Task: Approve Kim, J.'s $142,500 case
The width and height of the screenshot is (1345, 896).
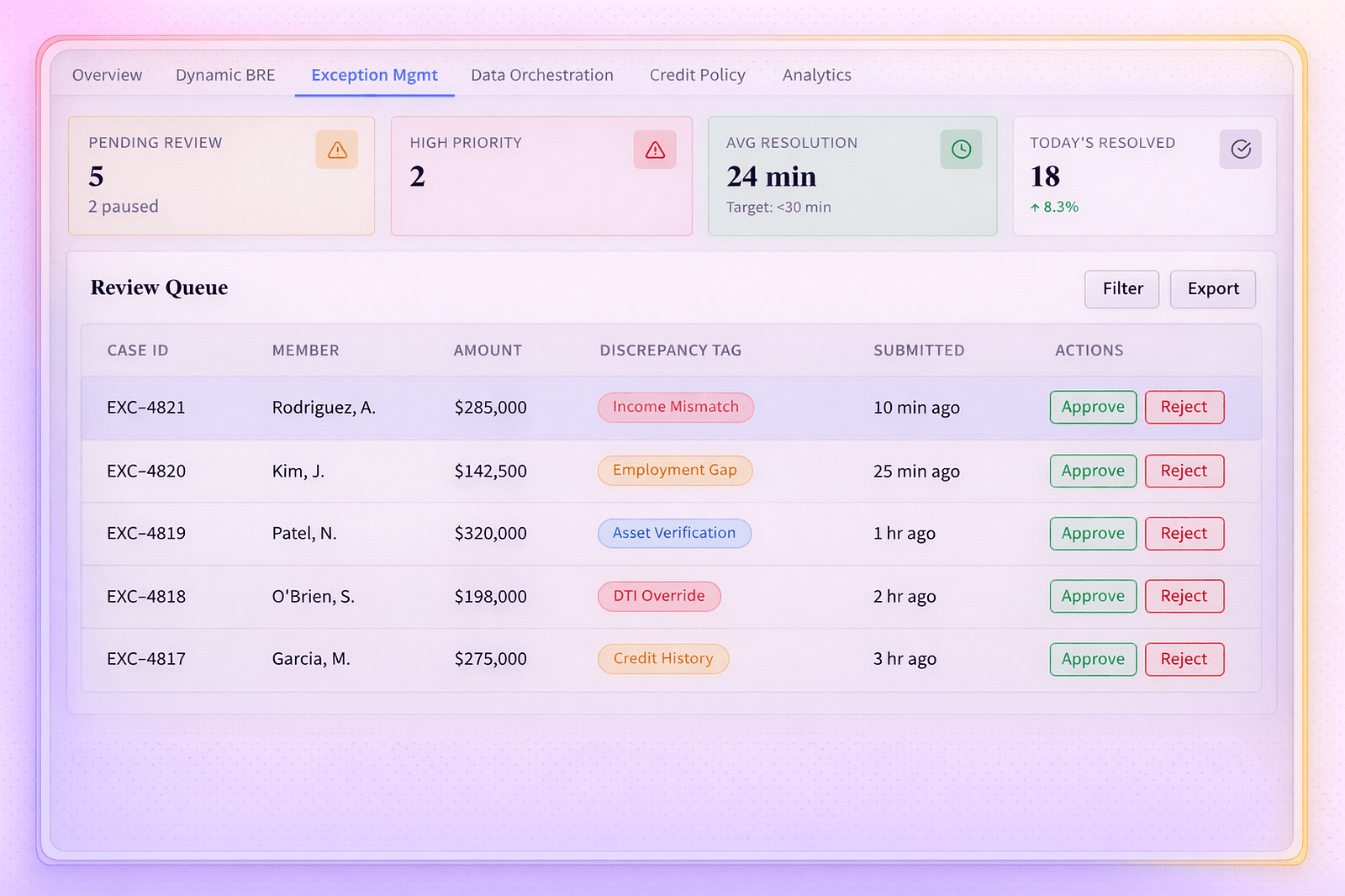Action: 1093,471
